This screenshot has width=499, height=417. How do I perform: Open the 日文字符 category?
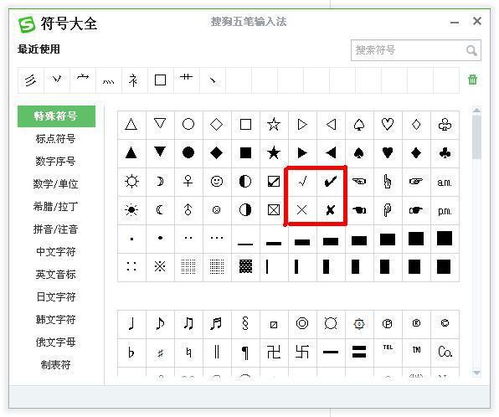(x=56, y=297)
